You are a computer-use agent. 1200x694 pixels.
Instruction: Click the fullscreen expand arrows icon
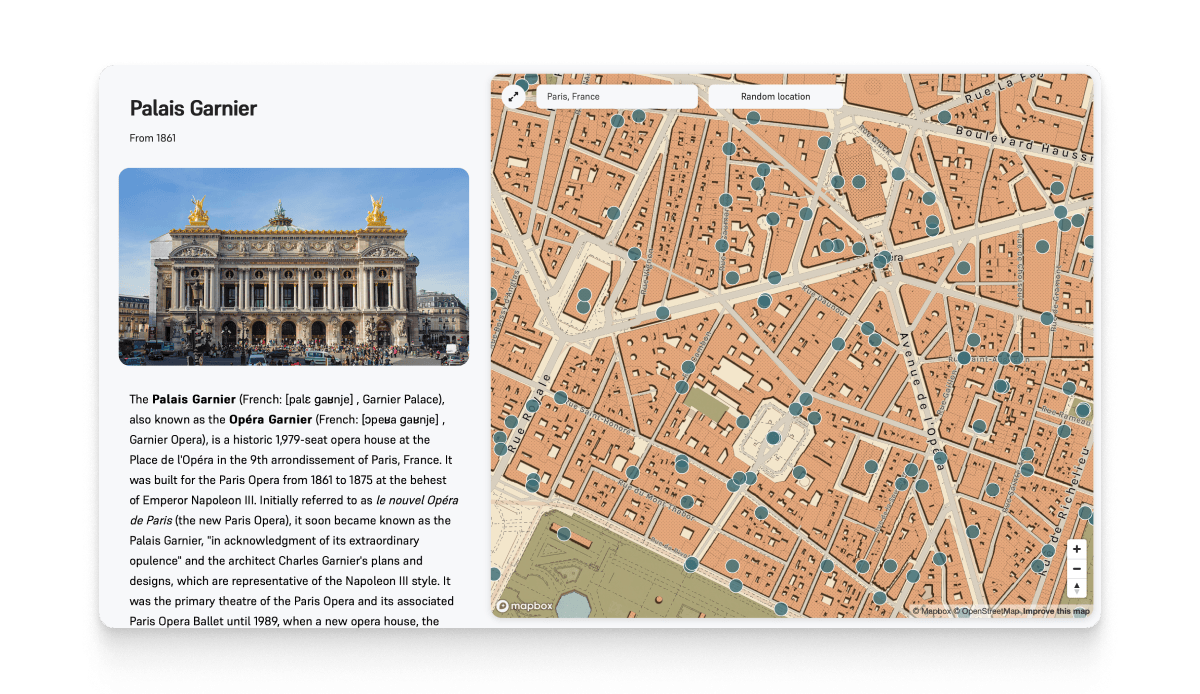(514, 96)
